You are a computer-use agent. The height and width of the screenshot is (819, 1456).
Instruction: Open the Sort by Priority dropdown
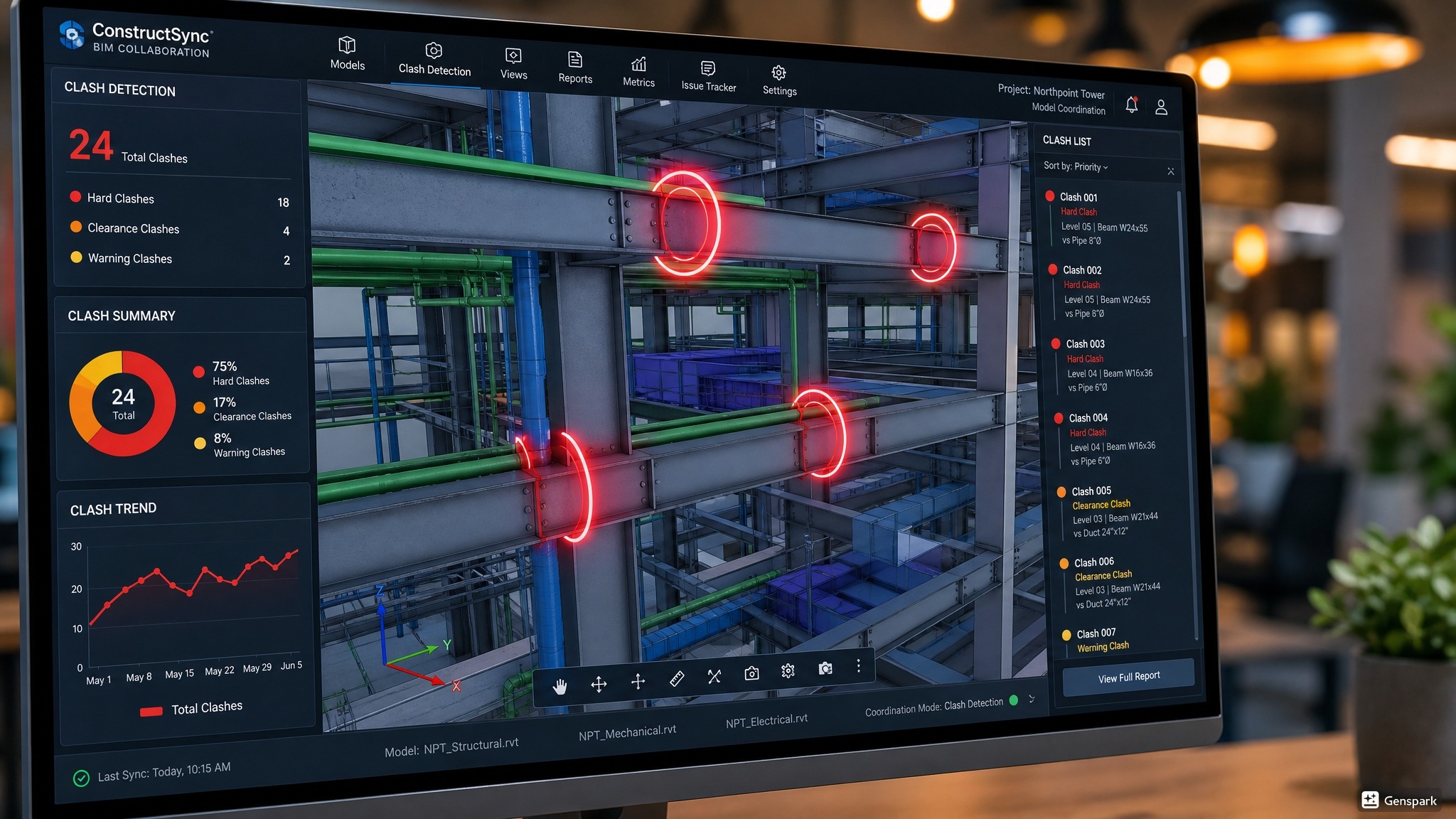[x=1076, y=166]
